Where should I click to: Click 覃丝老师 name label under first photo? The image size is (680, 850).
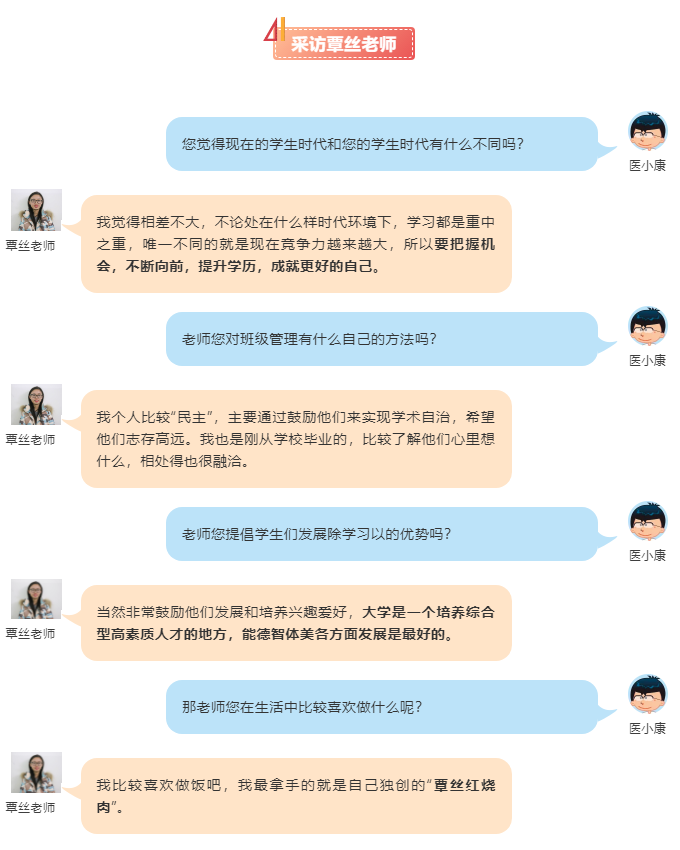30,246
